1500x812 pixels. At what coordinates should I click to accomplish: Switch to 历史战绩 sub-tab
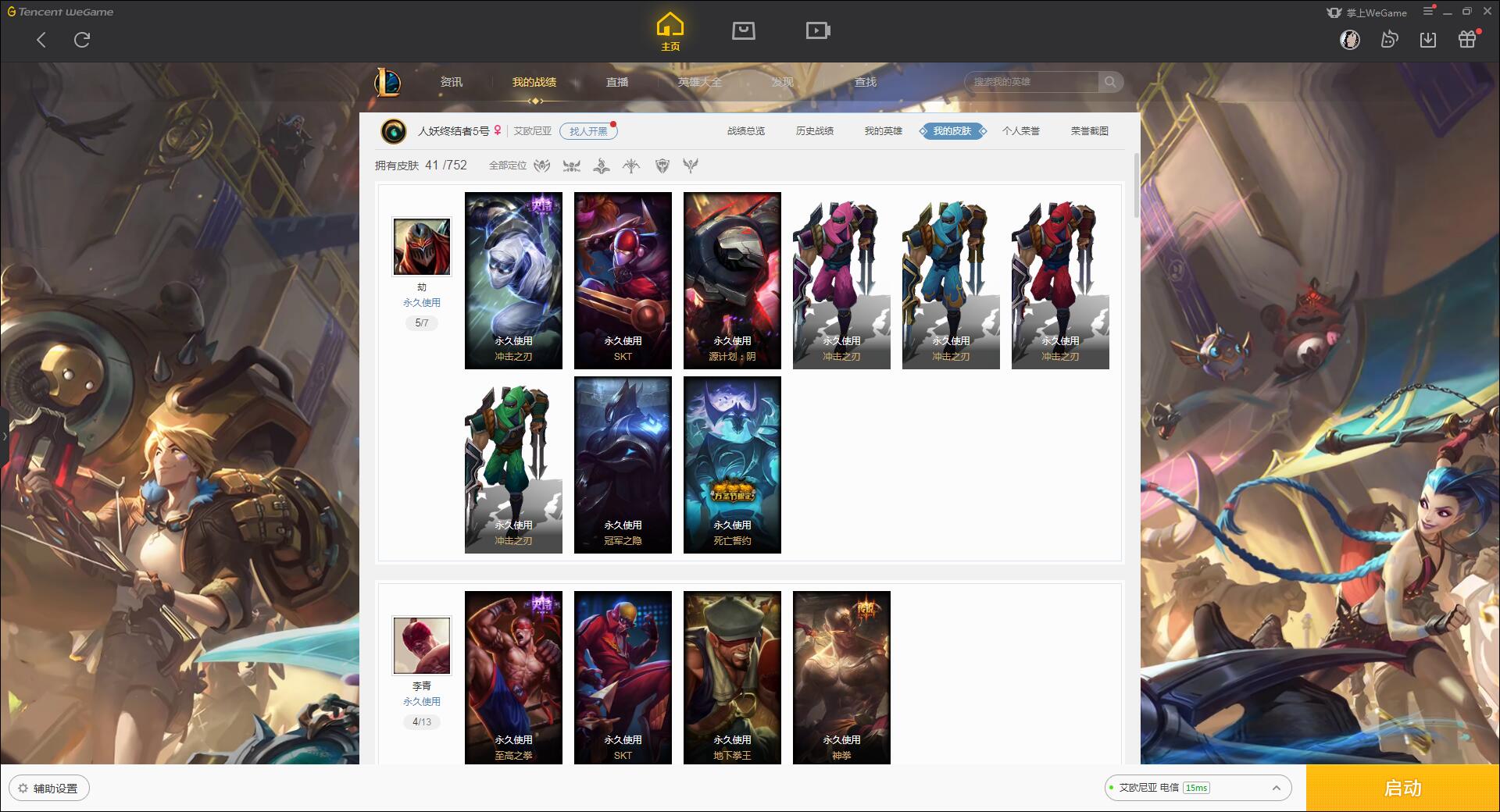815,131
